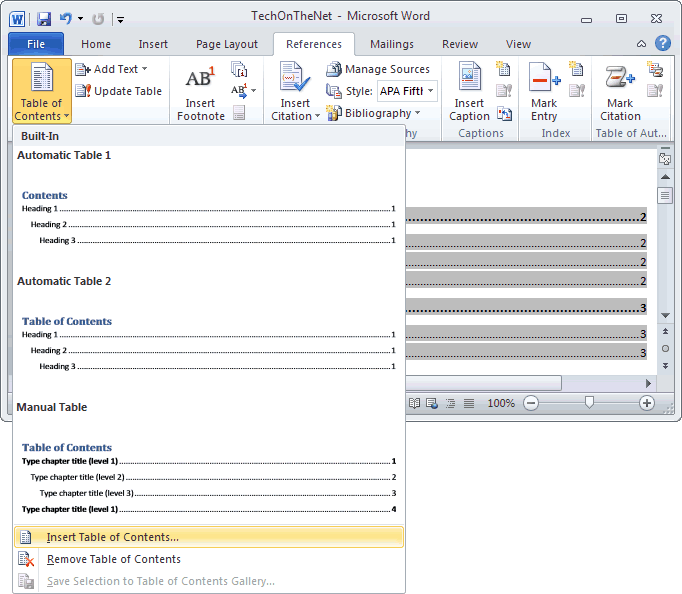This screenshot has width=682, height=594.
Task: Click the Mark Citation button
Action: (620, 91)
